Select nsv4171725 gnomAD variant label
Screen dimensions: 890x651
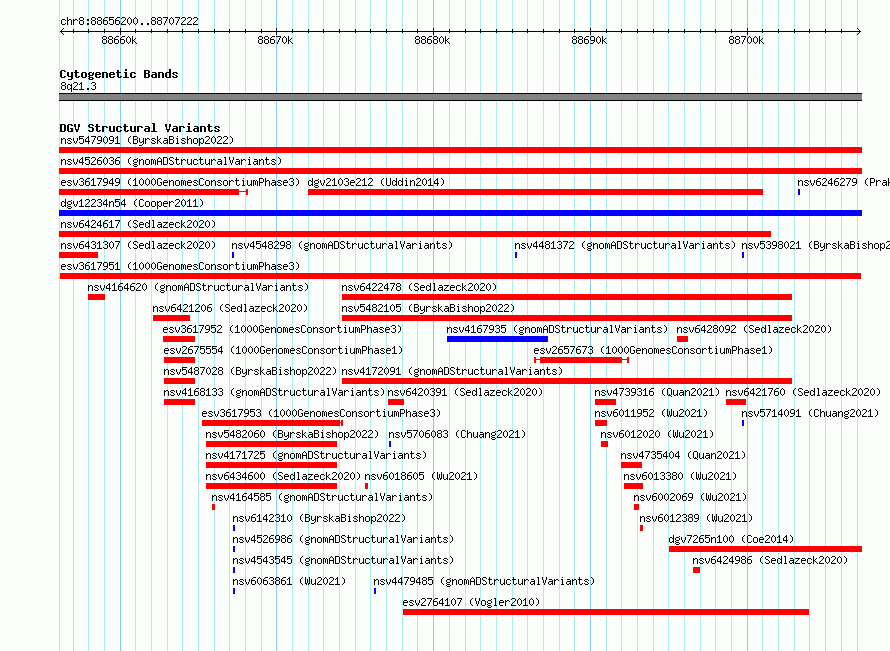(316, 455)
